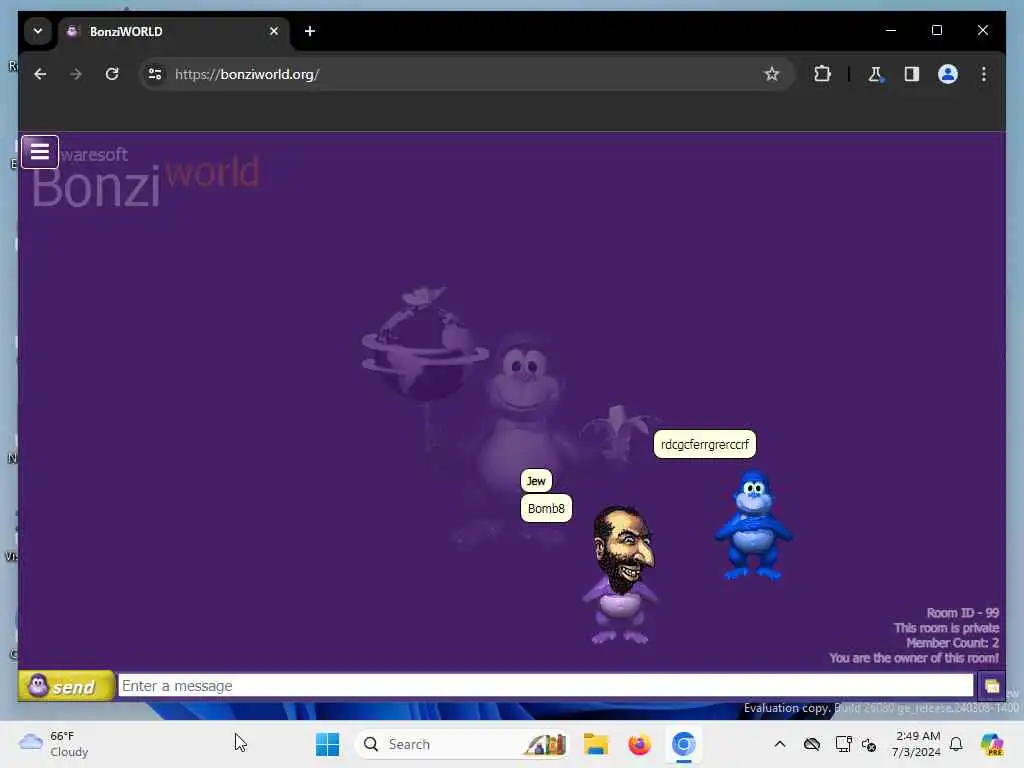Viewport: 1024px width, 768px height.
Task: Open a new browser tab
Action: pyautogui.click(x=310, y=31)
